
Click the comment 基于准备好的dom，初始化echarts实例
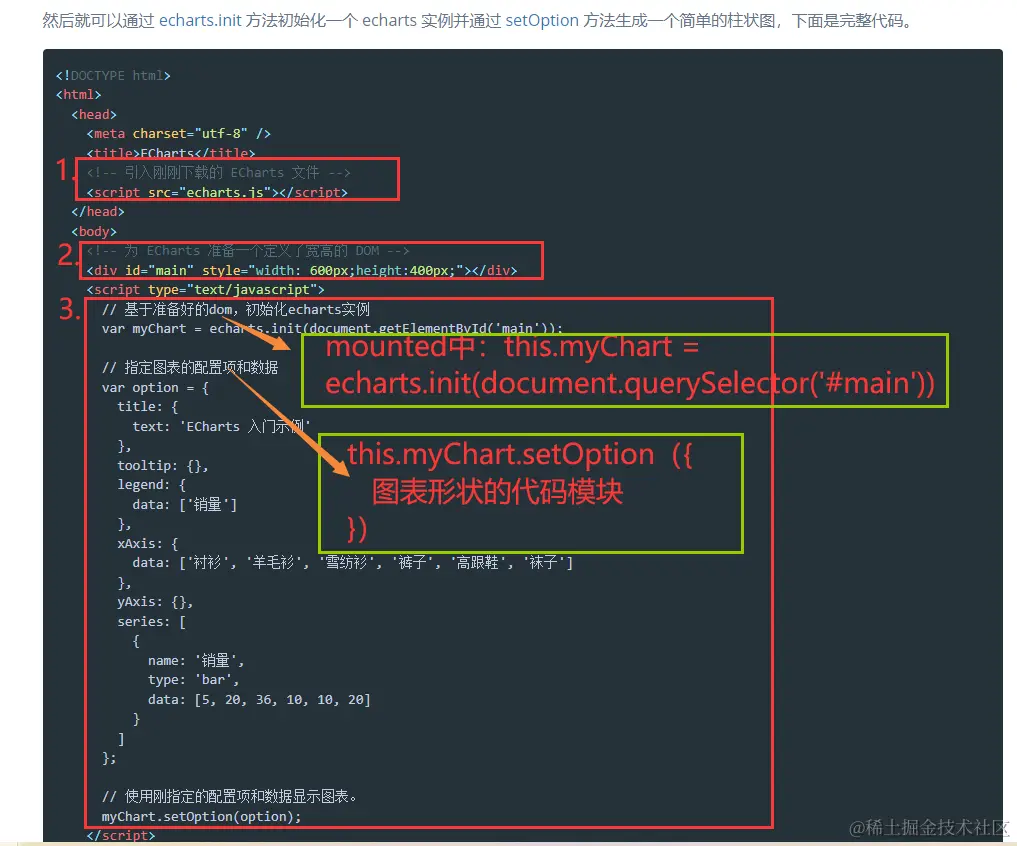pyautogui.click(x=235, y=309)
